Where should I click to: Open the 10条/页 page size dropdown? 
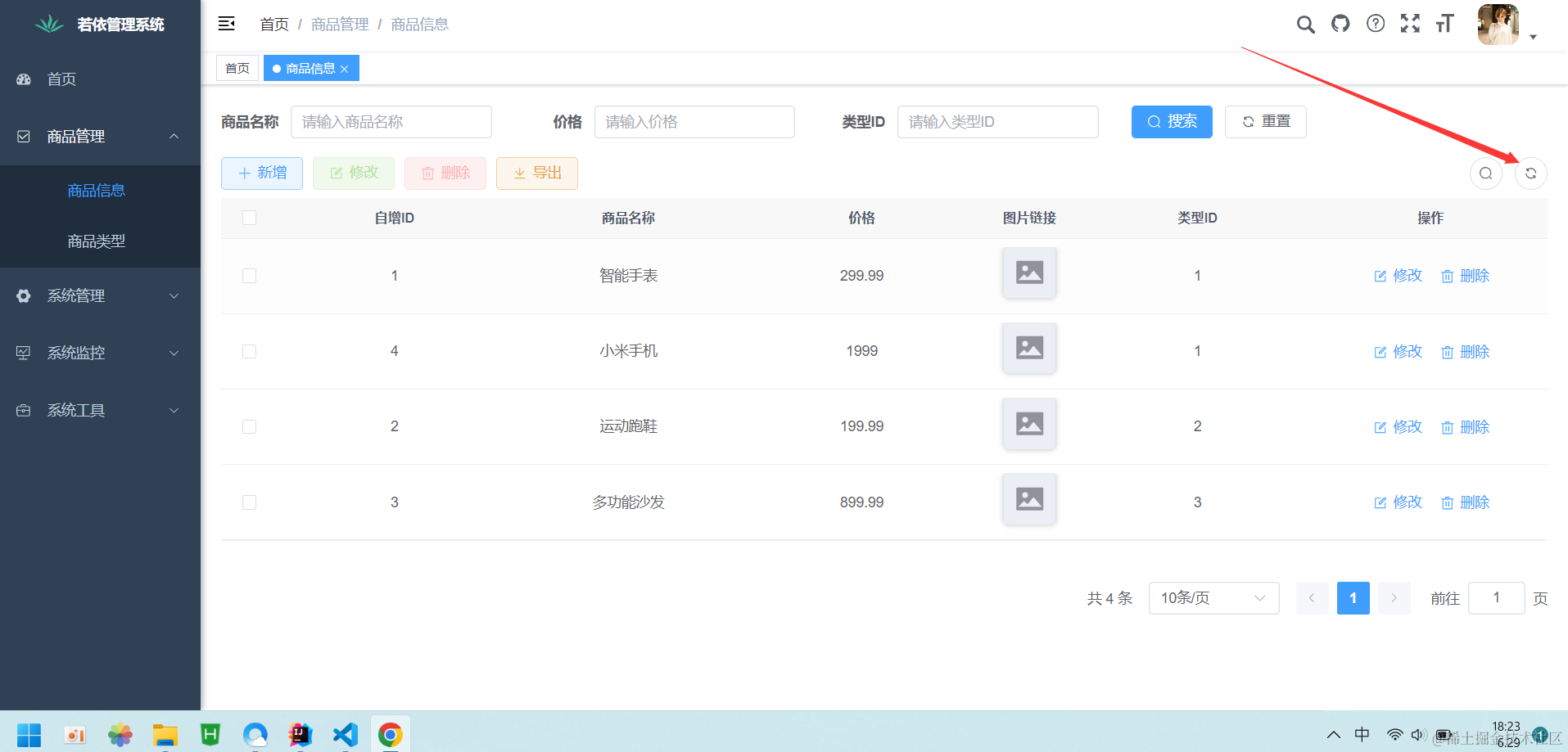tap(1213, 598)
